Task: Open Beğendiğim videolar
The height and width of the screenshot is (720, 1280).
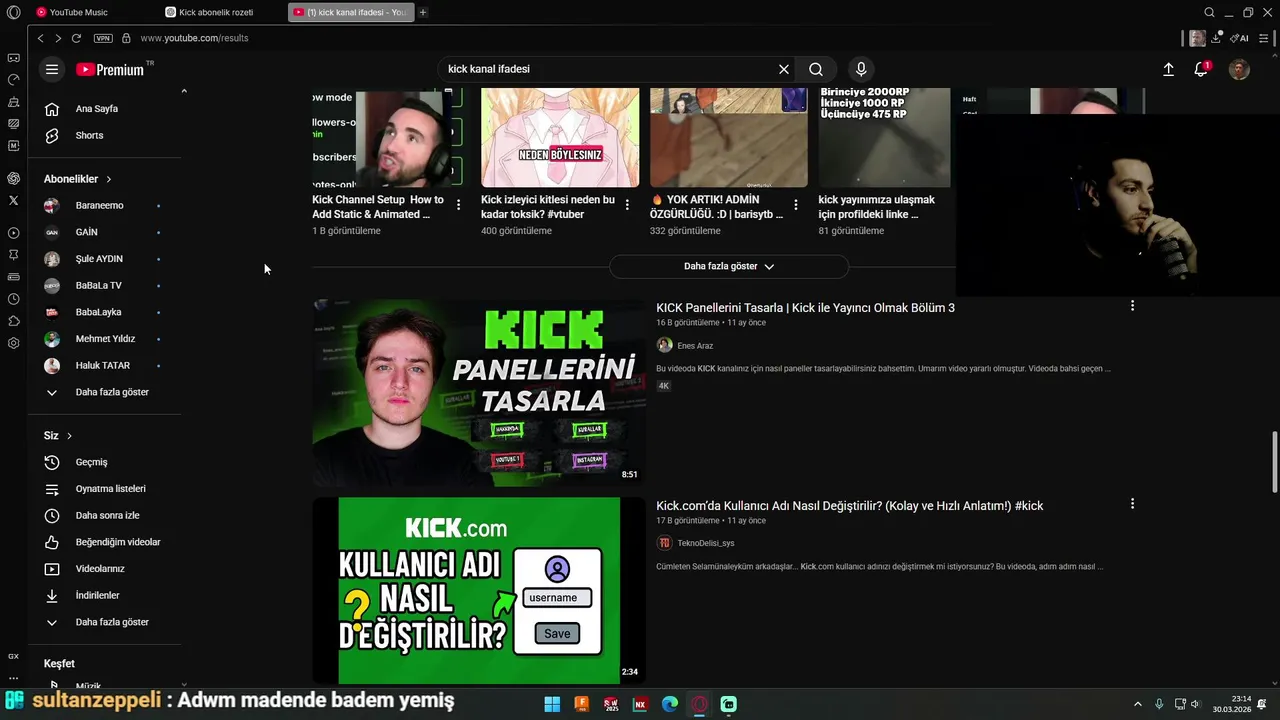Action: [105, 542]
